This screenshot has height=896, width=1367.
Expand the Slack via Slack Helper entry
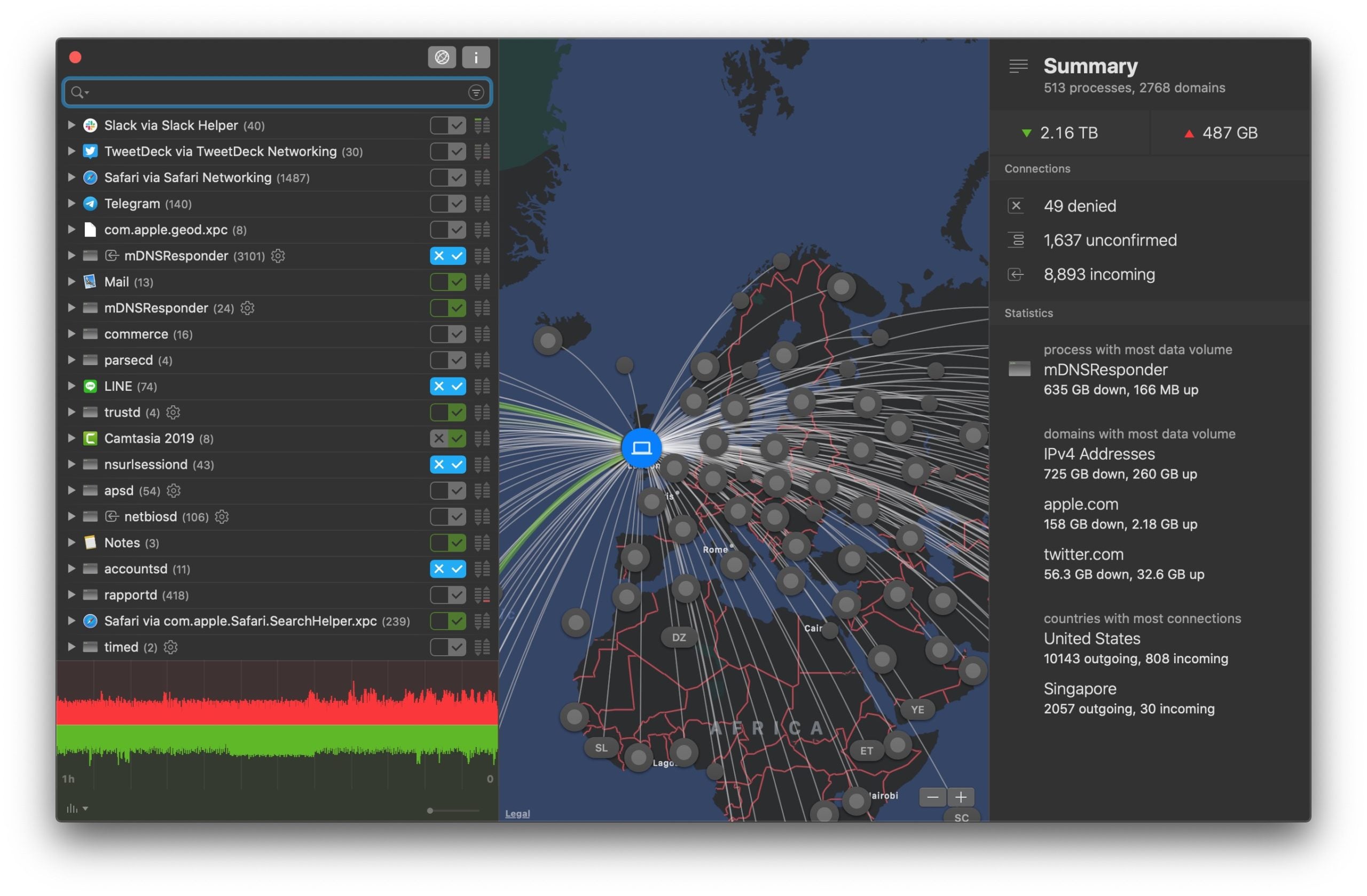(x=71, y=124)
